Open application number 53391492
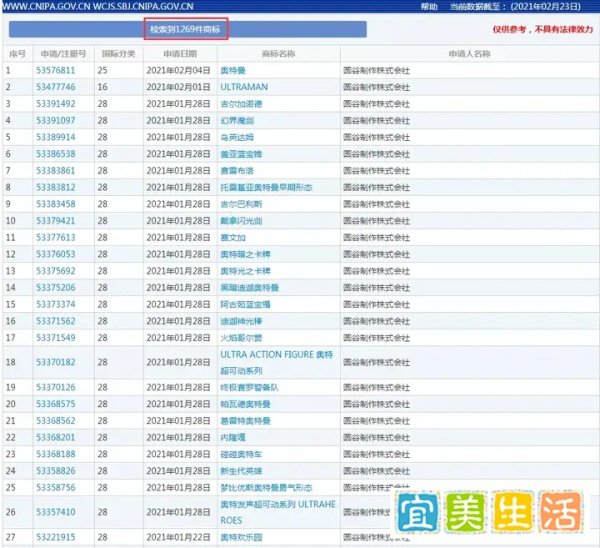The width and height of the screenshot is (600, 548). [55, 104]
